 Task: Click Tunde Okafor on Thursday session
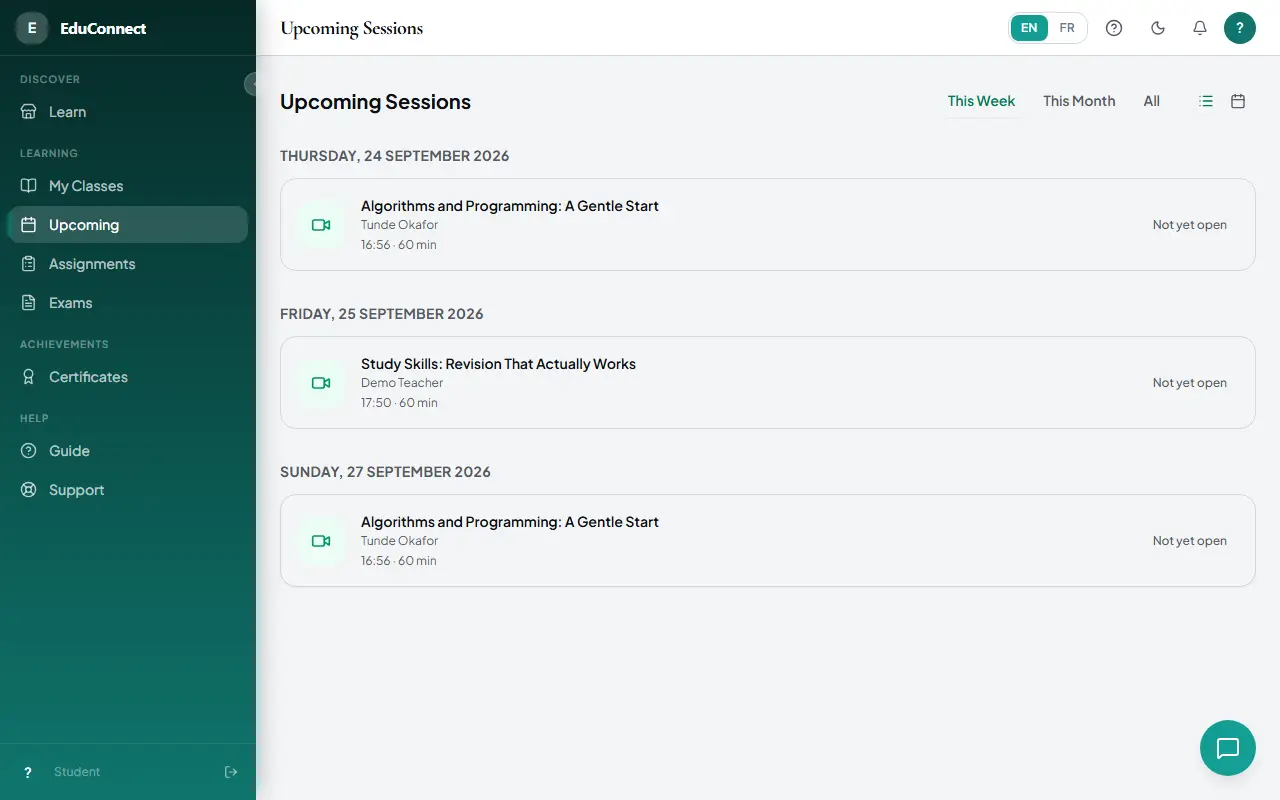(x=400, y=225)
